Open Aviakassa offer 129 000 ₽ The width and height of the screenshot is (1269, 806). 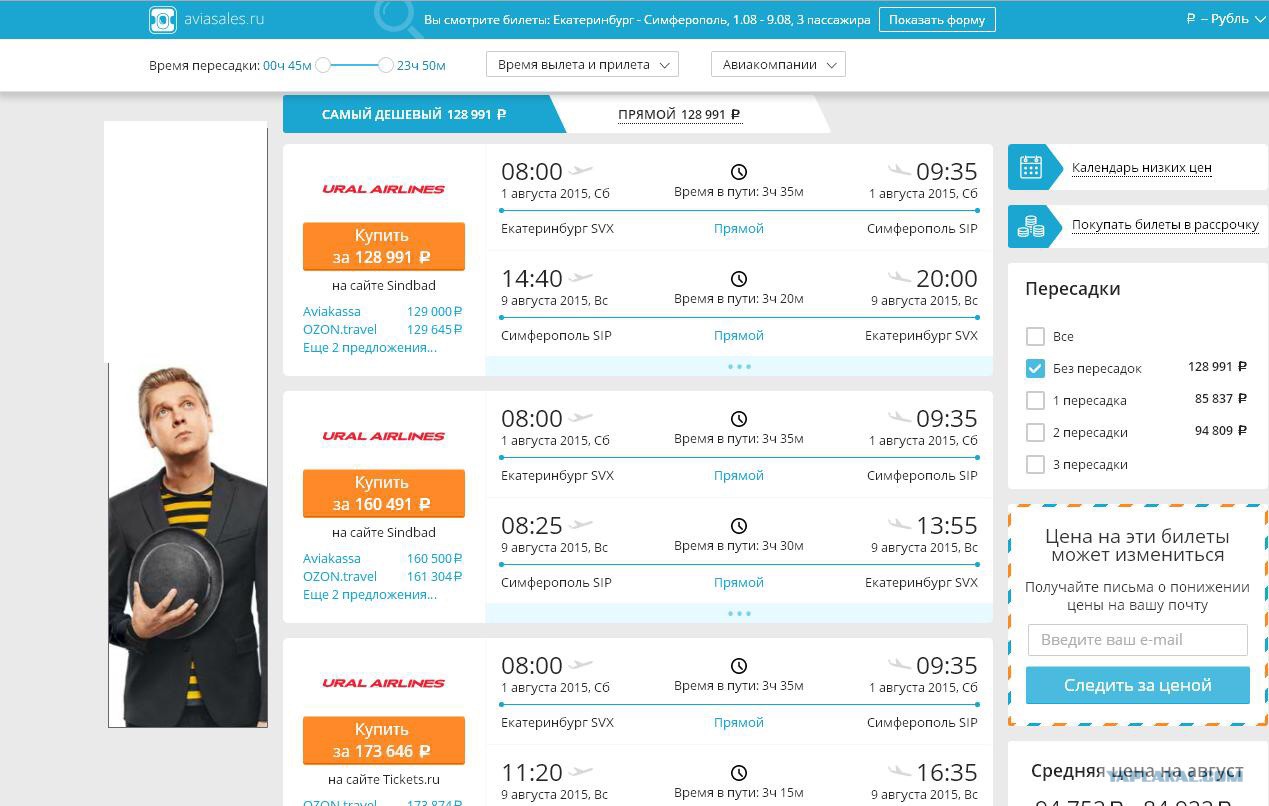383,312
